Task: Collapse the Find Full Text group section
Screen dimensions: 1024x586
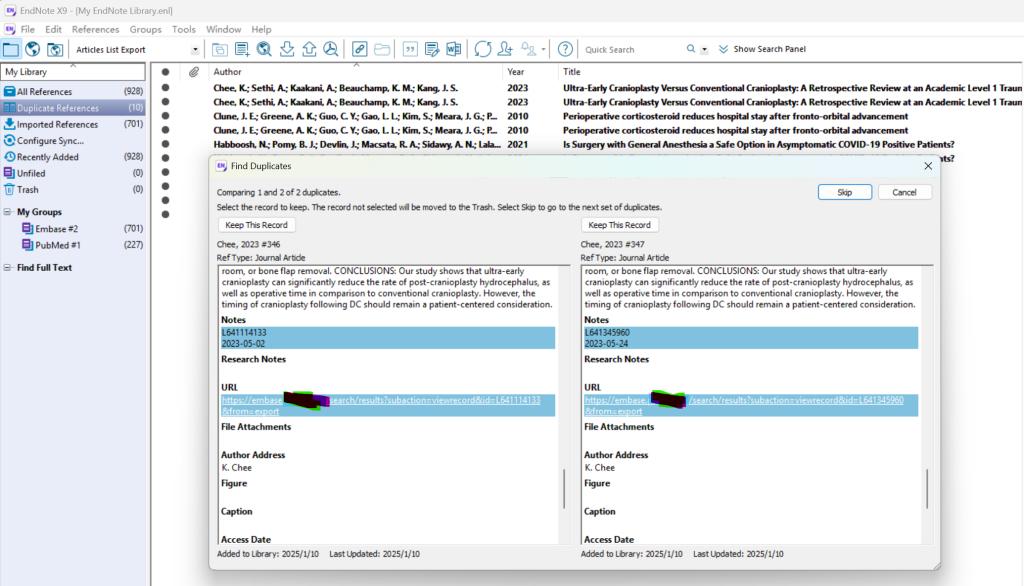Action: click(8, 268)
